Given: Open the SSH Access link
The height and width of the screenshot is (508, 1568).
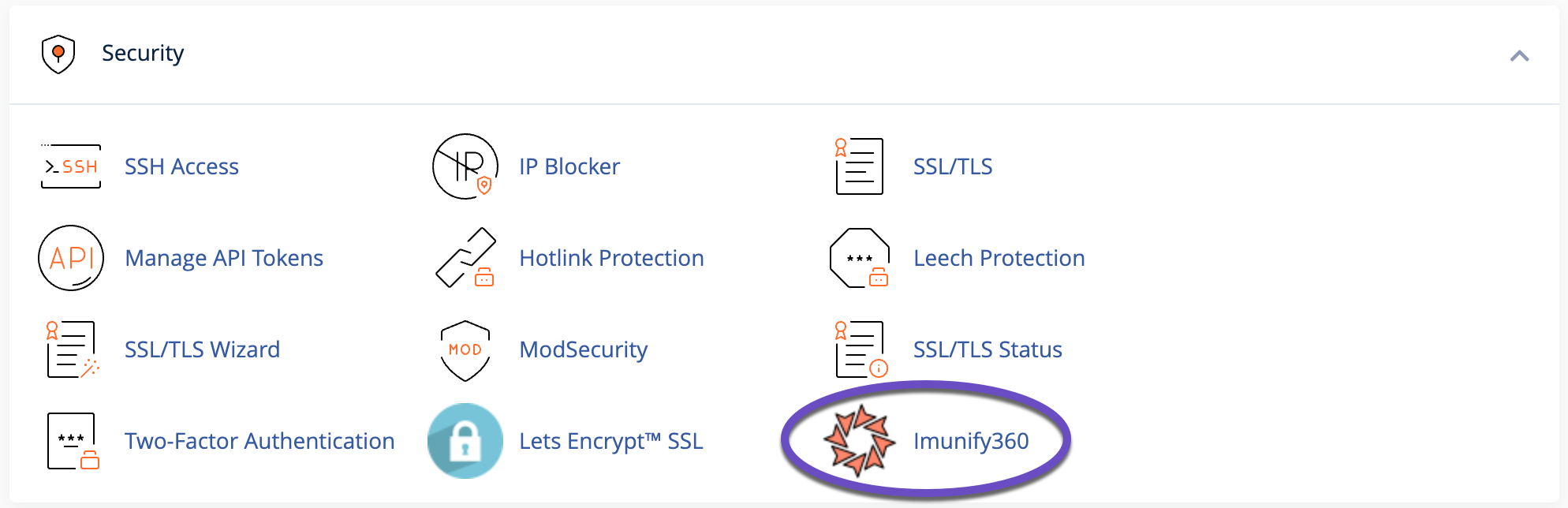Looking at the screenshot, I should 181,166.
